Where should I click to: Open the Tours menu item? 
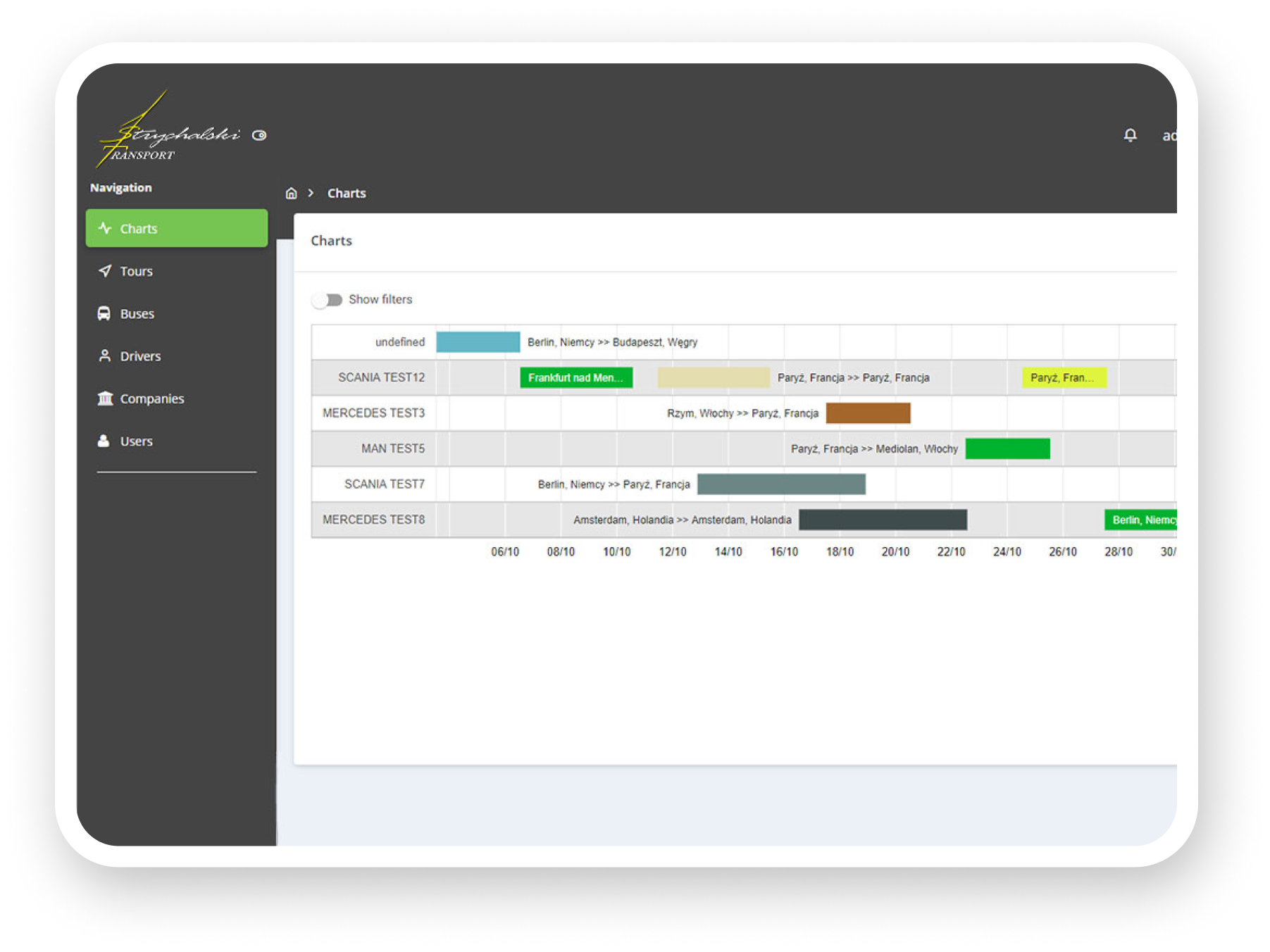pyautogui.click(x=136, y=271)
